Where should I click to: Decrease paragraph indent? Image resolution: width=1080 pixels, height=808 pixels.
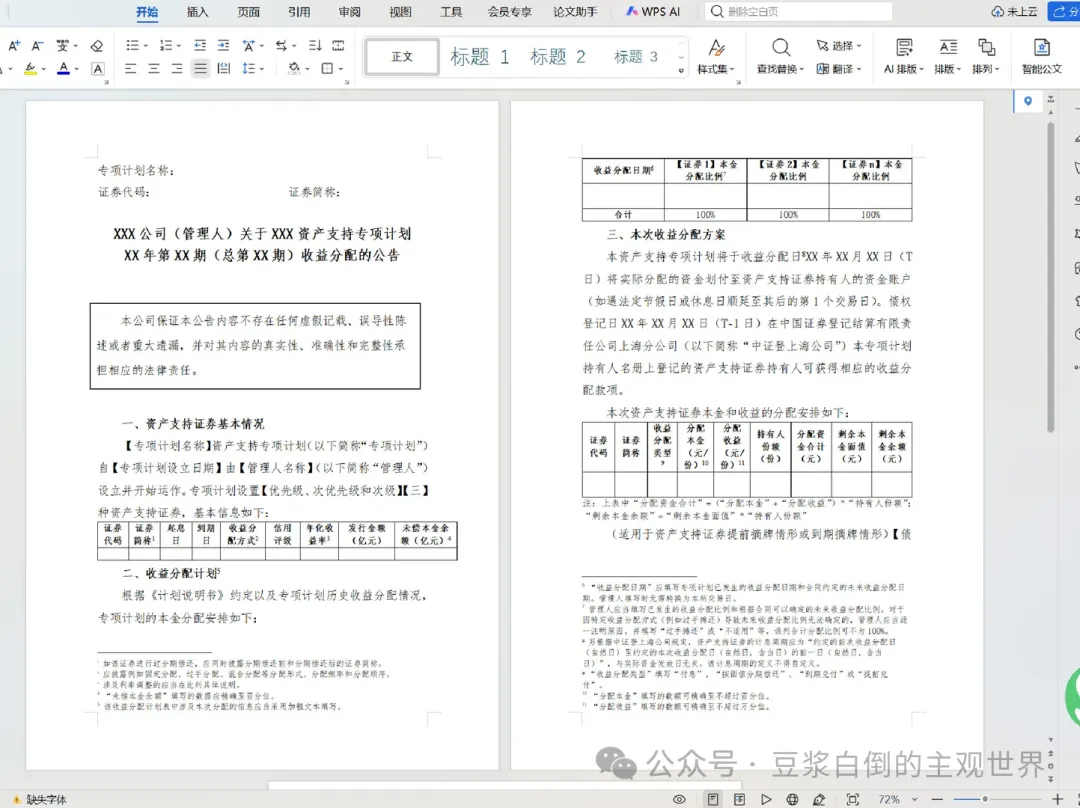[200, 45]
